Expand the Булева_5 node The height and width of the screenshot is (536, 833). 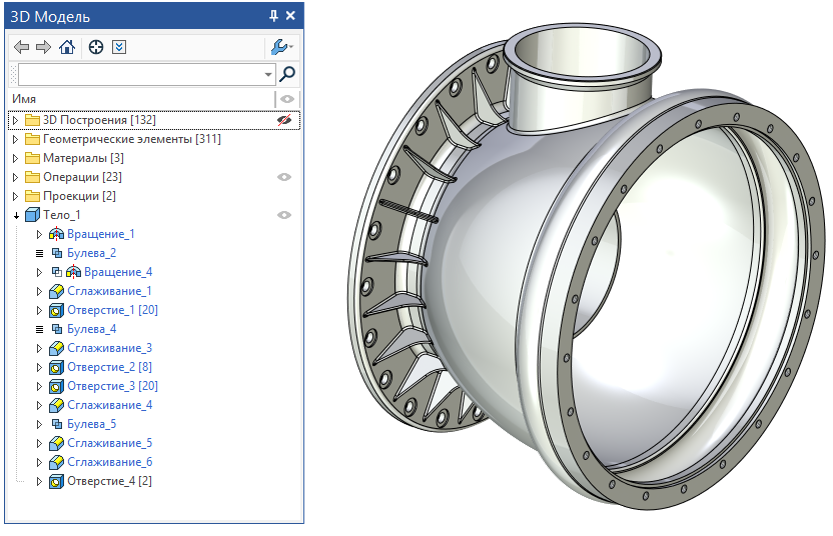point(39,424)
